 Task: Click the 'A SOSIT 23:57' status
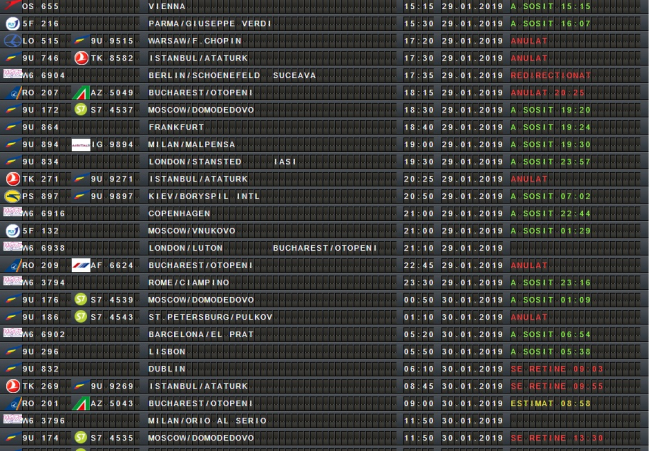551,162
